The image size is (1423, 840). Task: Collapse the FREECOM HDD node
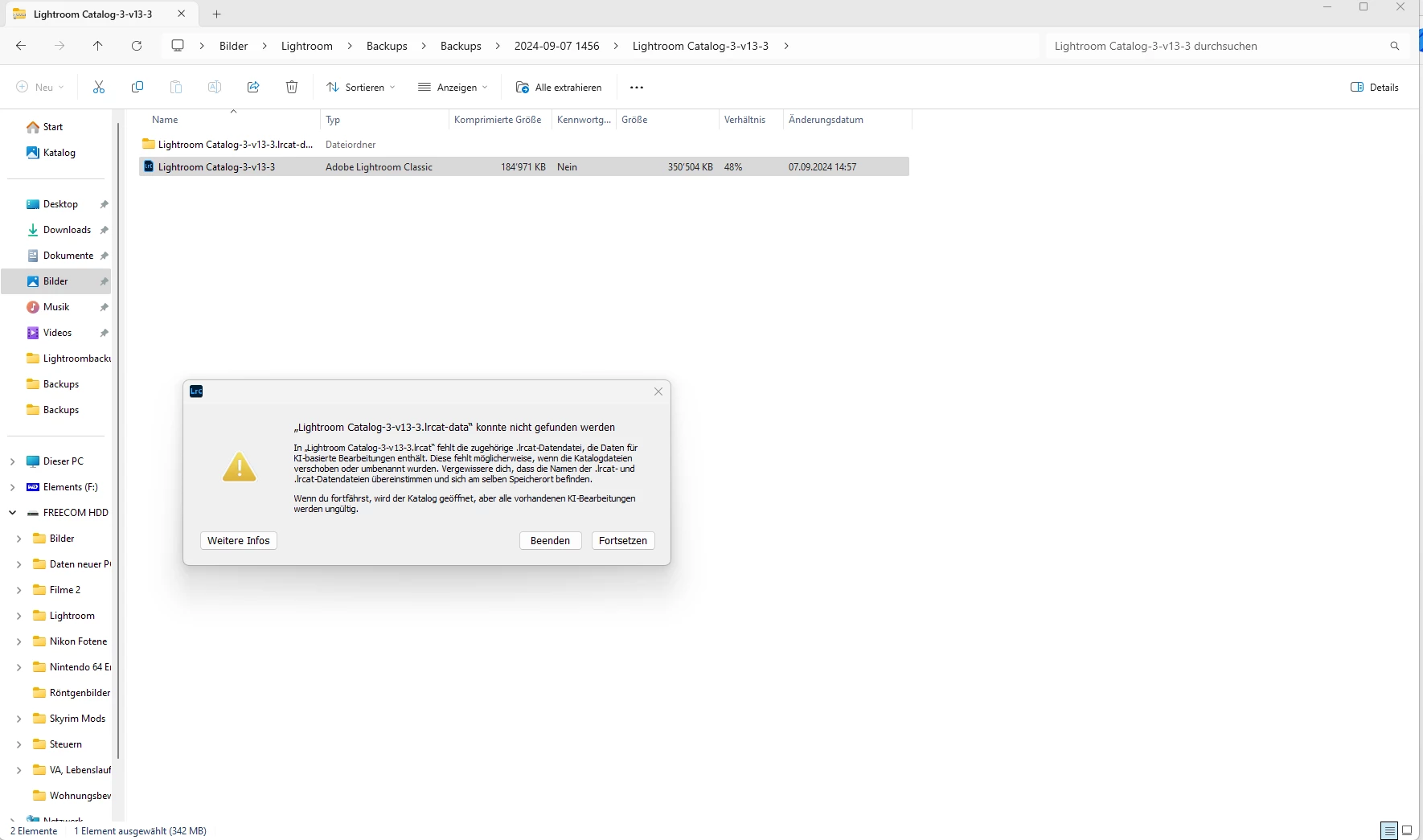(12, 513)
